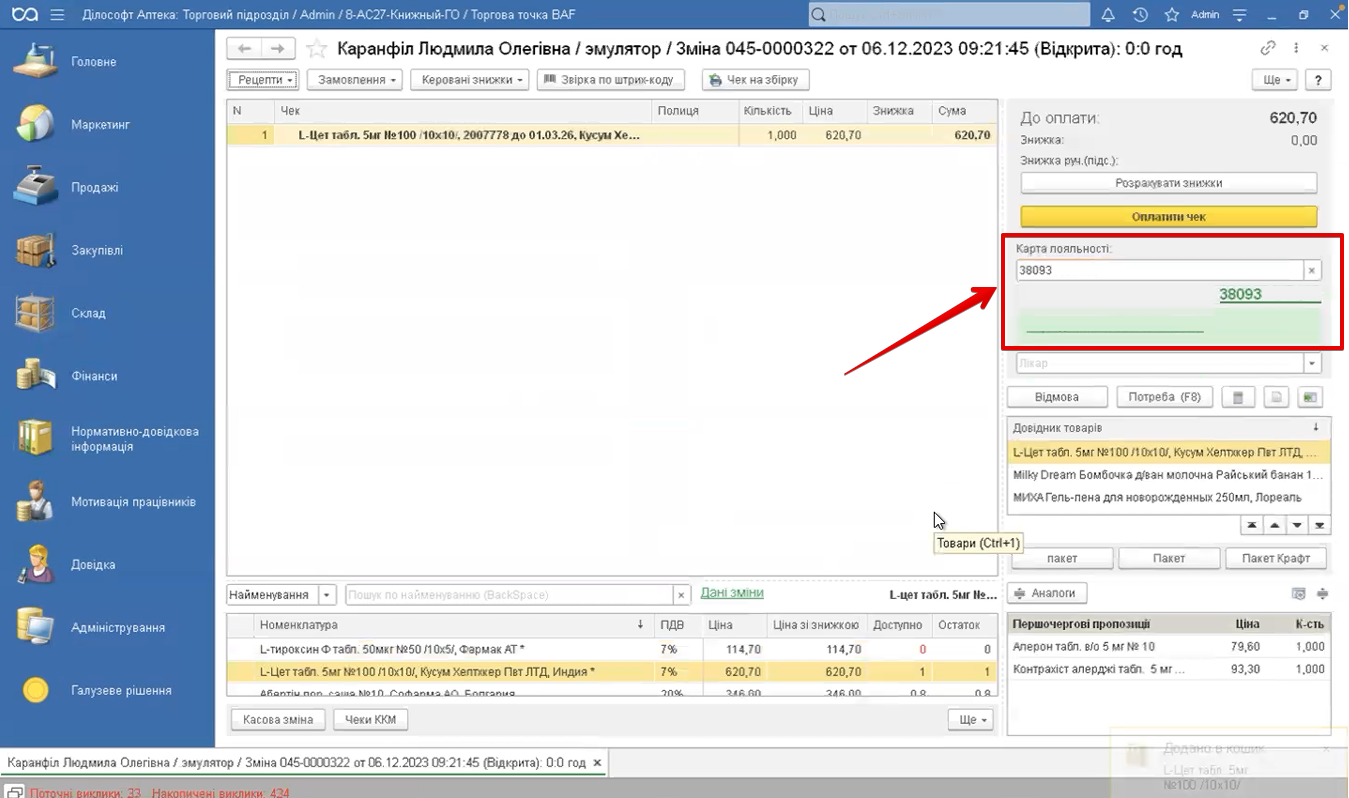Expand the Керовані знижки dropdown
Image resolution: width=1349 pixels, height=798 pixels.
469,80
